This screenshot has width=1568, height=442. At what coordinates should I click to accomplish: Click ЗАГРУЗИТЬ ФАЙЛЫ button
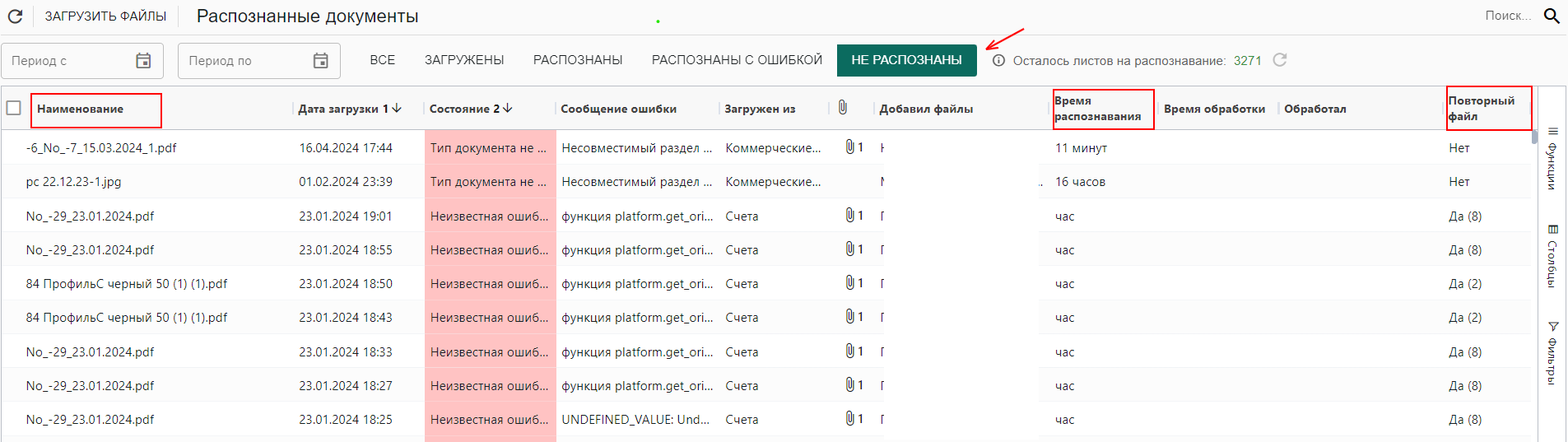pos(105,16)
